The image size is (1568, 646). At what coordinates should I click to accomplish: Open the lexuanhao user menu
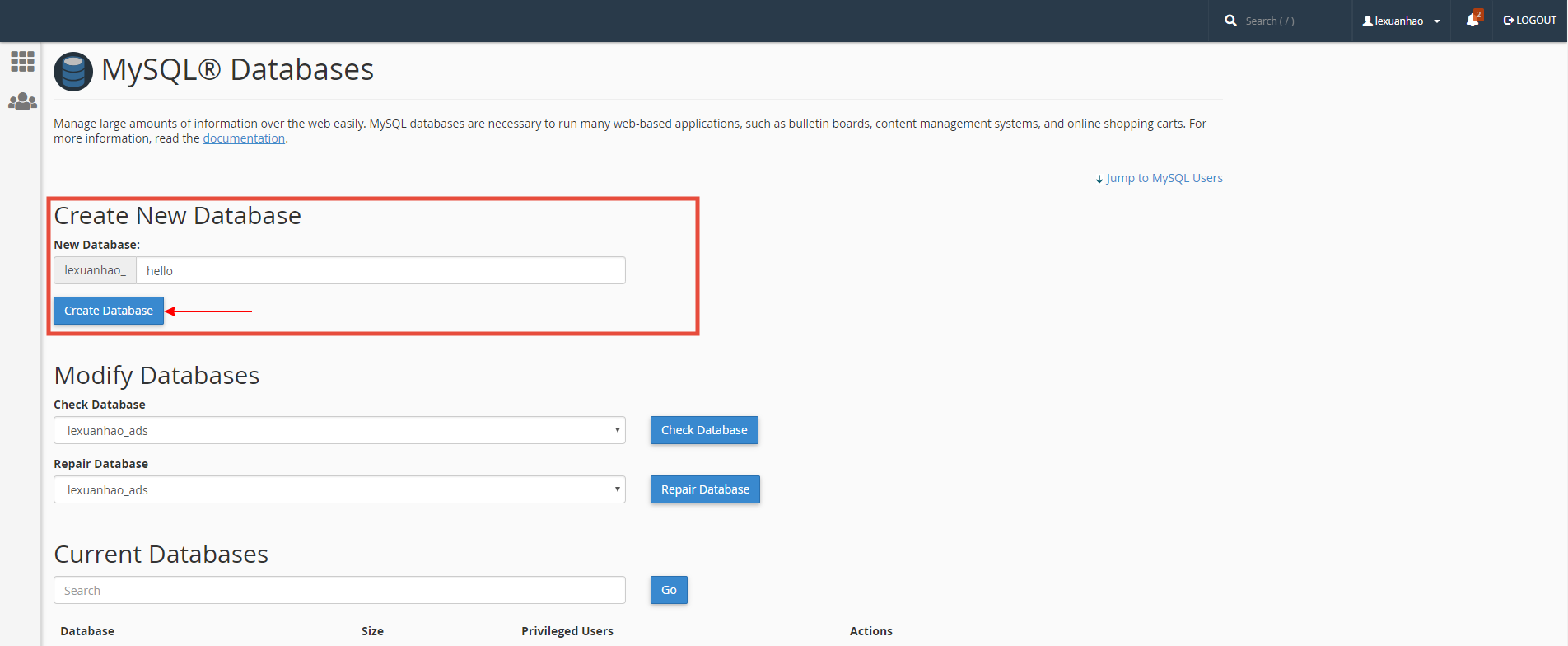click(x=1401, y=21)
